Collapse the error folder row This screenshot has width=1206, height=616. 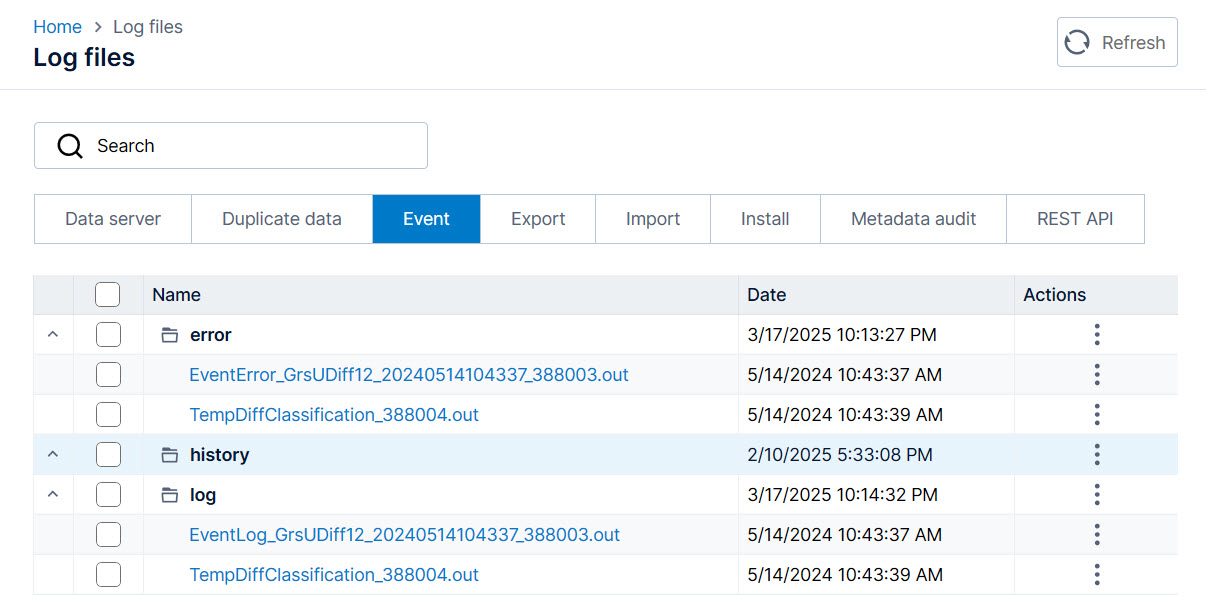coord(53,335)
